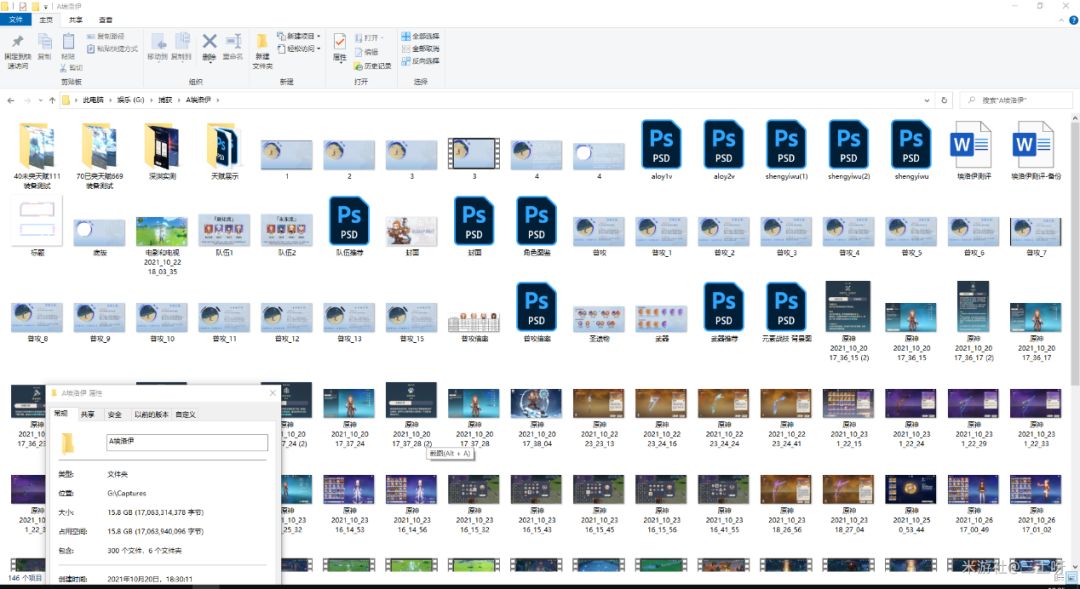Click the Delete (删除) icon in ribbon
The height and width of the screenshot is (589, 1080).
[209, 45]
